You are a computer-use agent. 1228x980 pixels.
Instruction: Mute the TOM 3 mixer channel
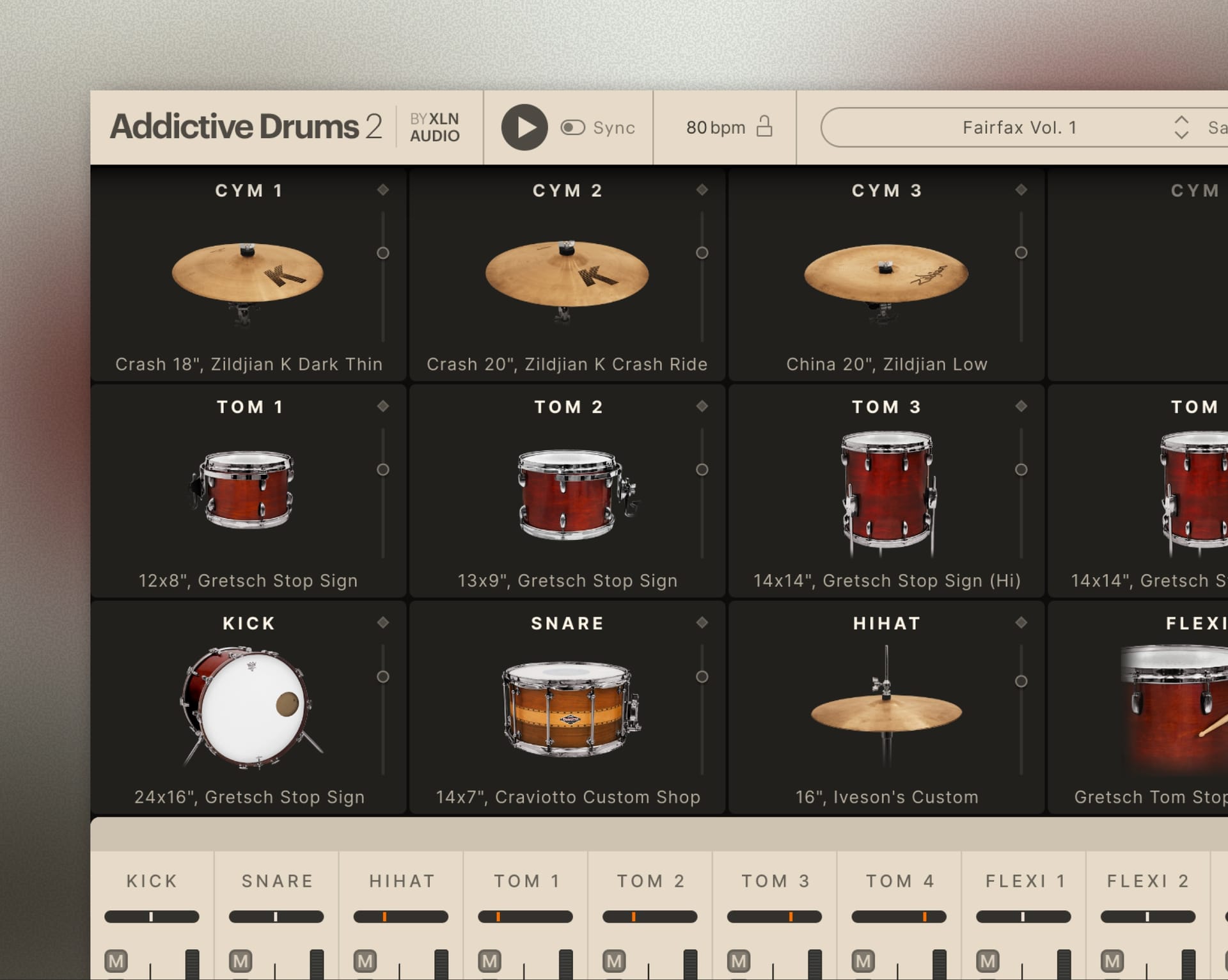pos(739,961)
